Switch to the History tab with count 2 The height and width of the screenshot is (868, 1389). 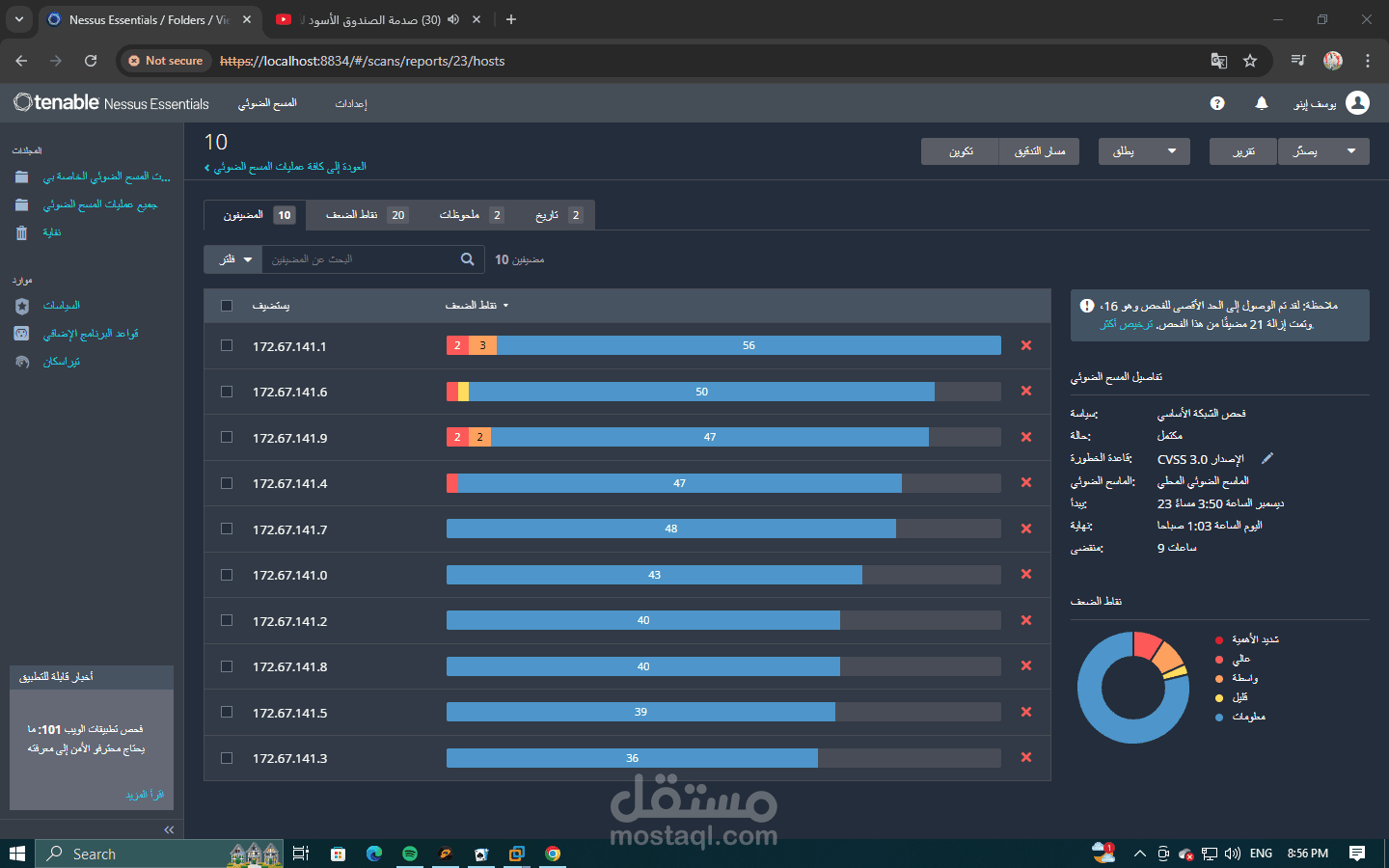tap(558, 215)
